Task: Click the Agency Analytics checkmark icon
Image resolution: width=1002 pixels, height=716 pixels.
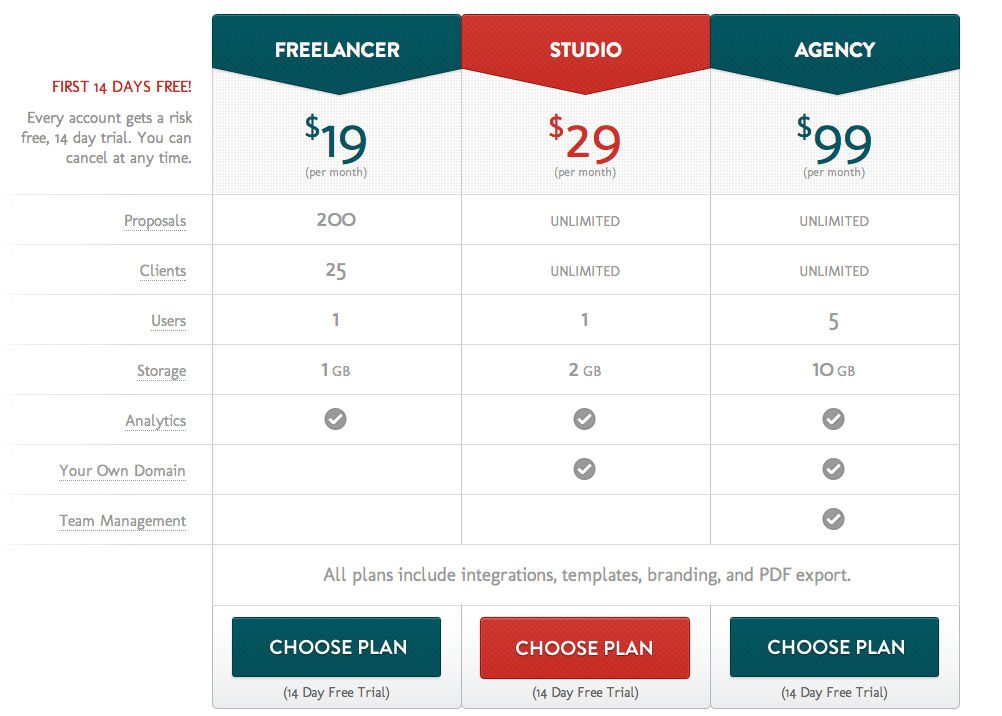Action: click(833, 419)
